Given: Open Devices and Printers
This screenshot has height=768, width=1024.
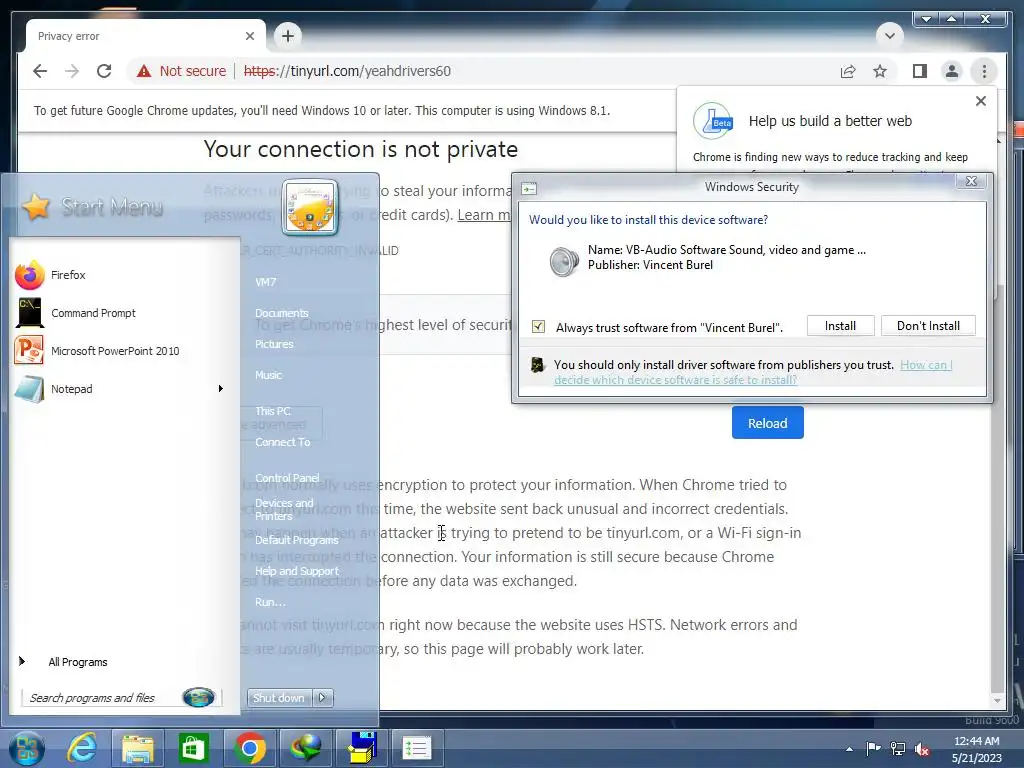Looking at the screenshot, I should [x=284, y=509].
